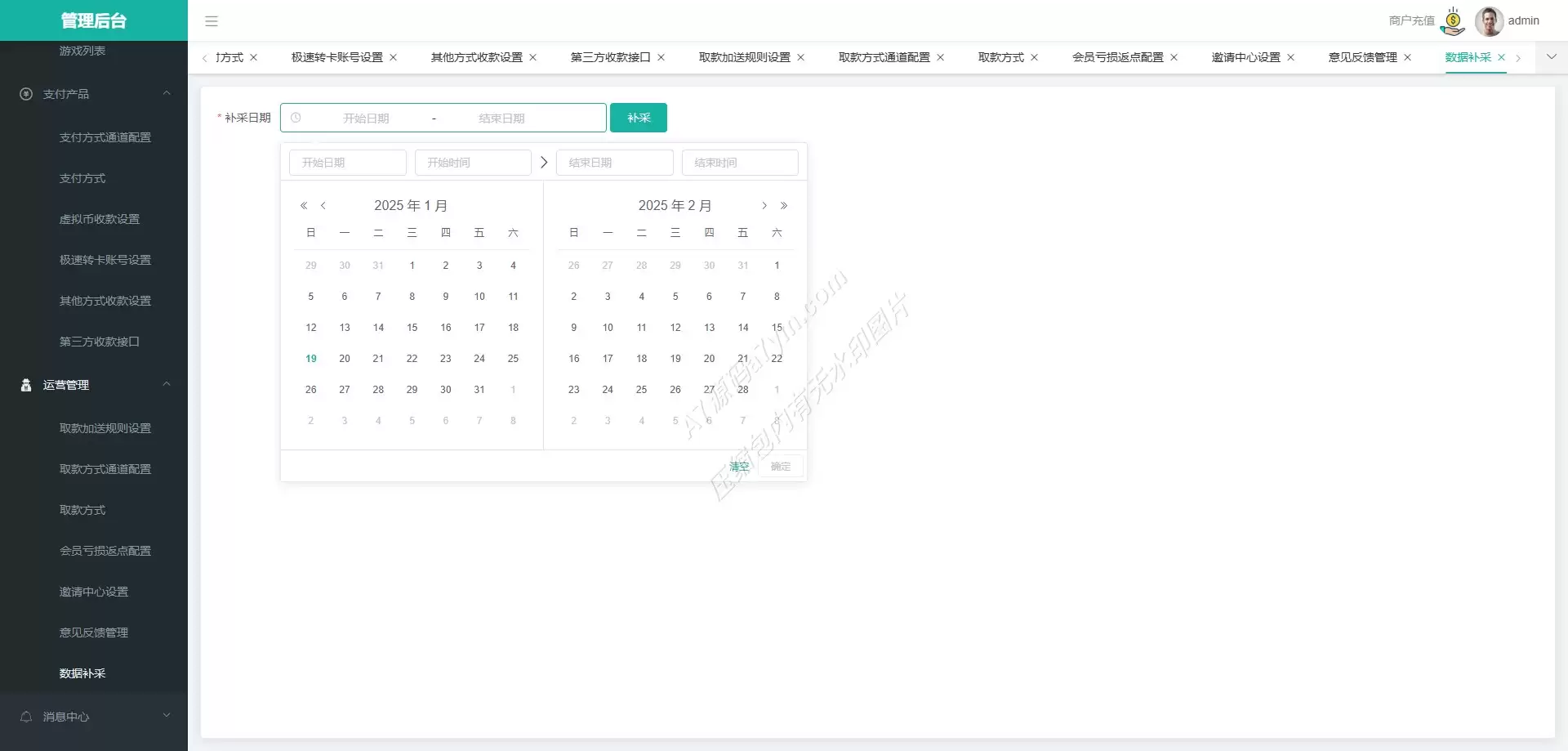Viewport: 1568px width, 751px height.
Task: Close the 数据补采 tab
Action: pos(1501,58)
